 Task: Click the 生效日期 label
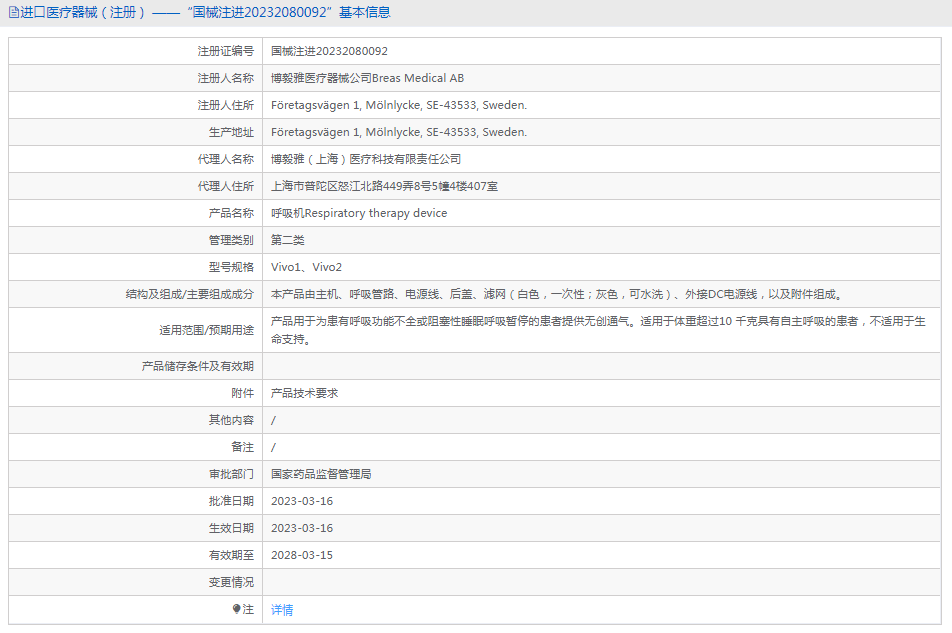pyautogui.click(x=231, y=528)
